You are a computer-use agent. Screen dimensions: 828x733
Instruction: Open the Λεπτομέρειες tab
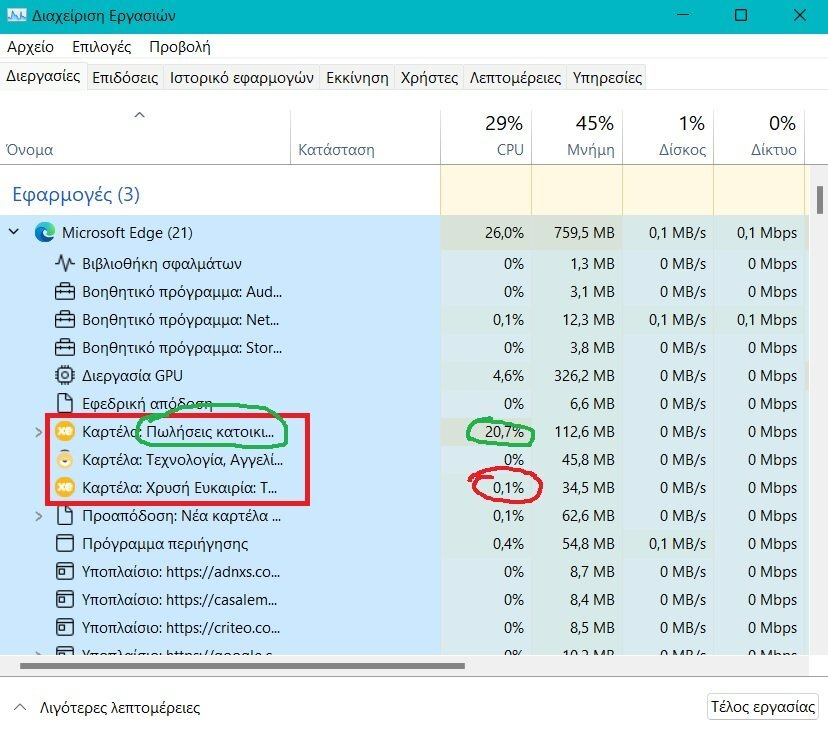[515, 78]
